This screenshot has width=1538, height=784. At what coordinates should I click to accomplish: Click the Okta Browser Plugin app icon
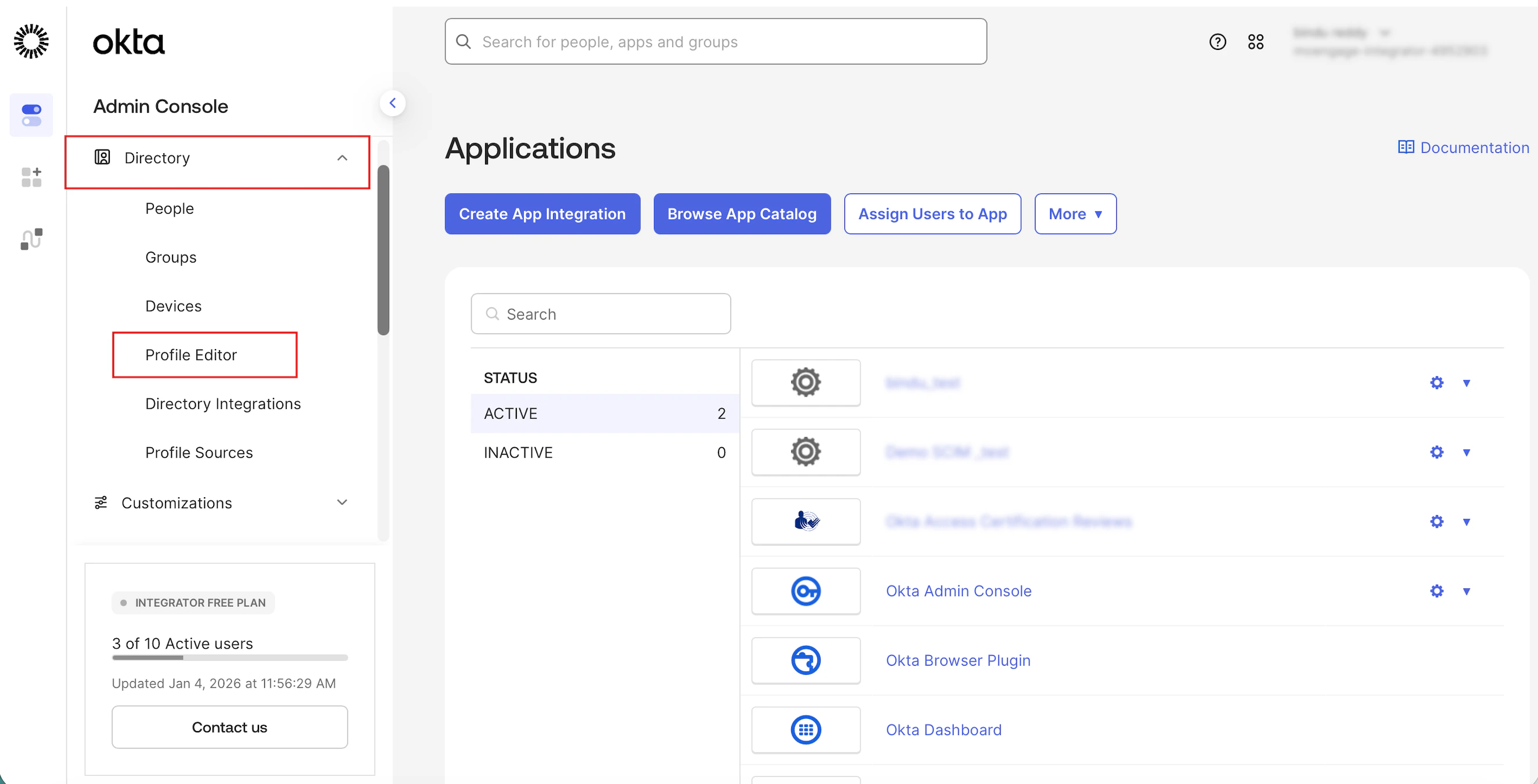click(x=806, y=660)
